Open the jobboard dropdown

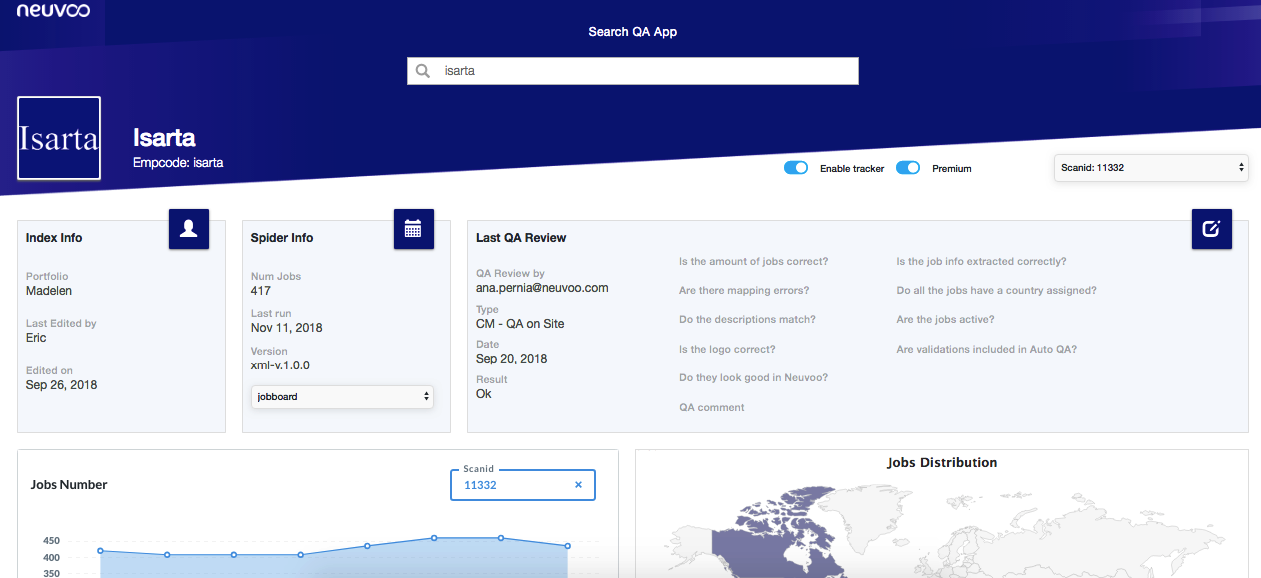342,397
